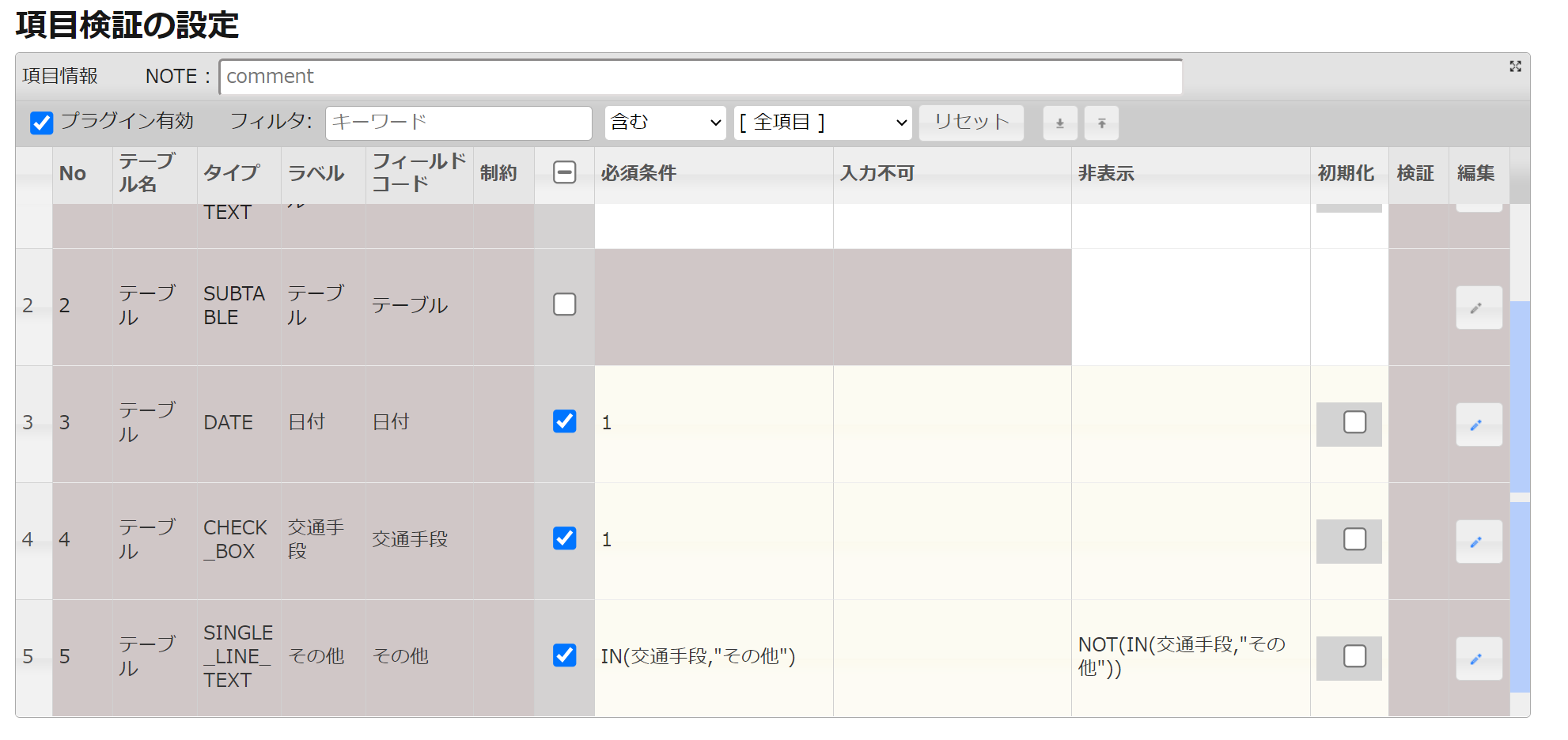Click the upload arrow toolbar button

1101,123
